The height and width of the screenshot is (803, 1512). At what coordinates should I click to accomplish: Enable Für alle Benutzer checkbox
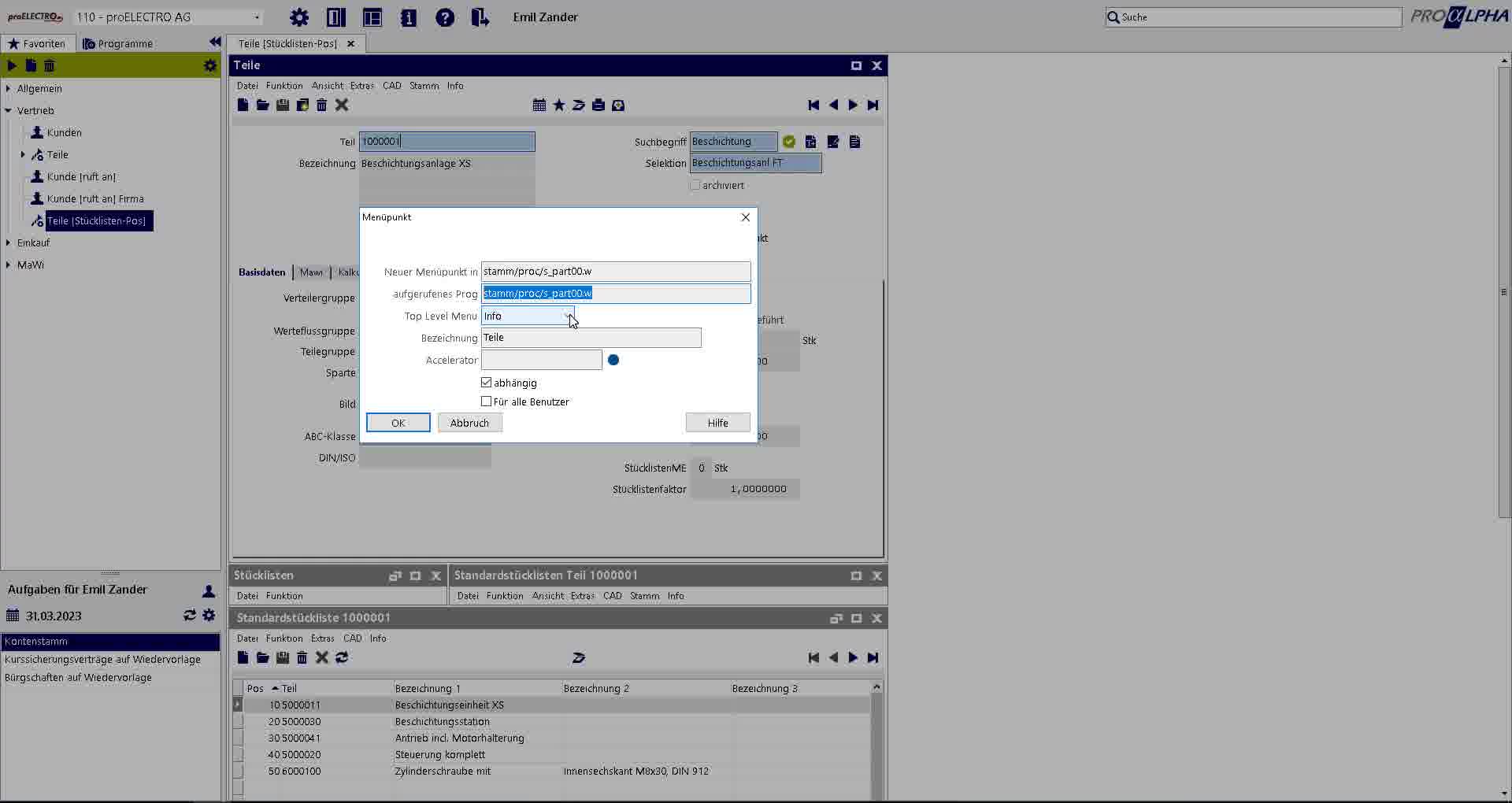tap(486, 401)
